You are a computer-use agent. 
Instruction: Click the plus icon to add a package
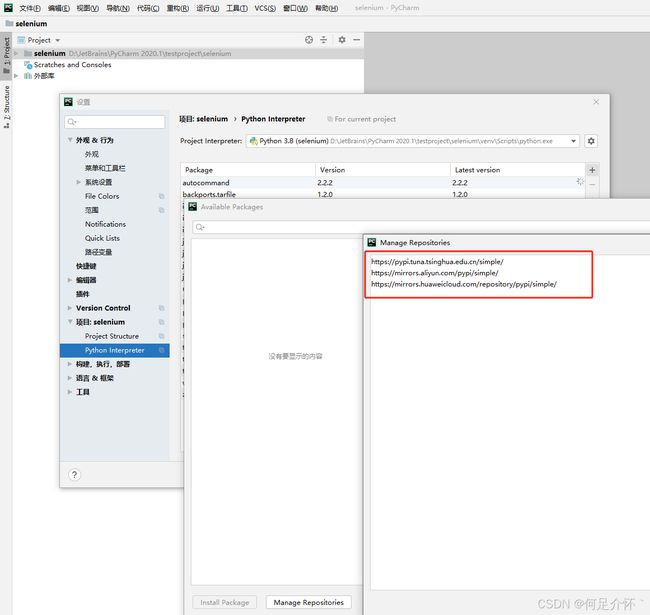(x=592, y=170)
